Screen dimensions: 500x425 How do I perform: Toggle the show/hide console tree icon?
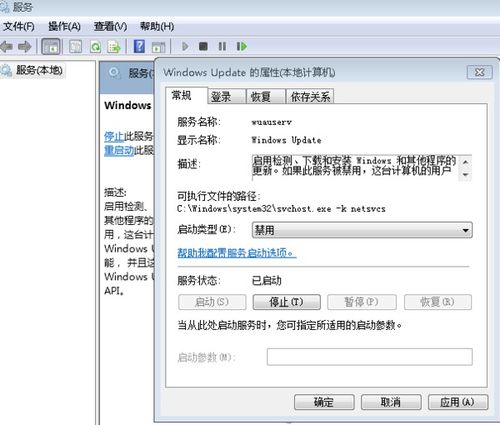pyautogui.click(x=51, y=47)
